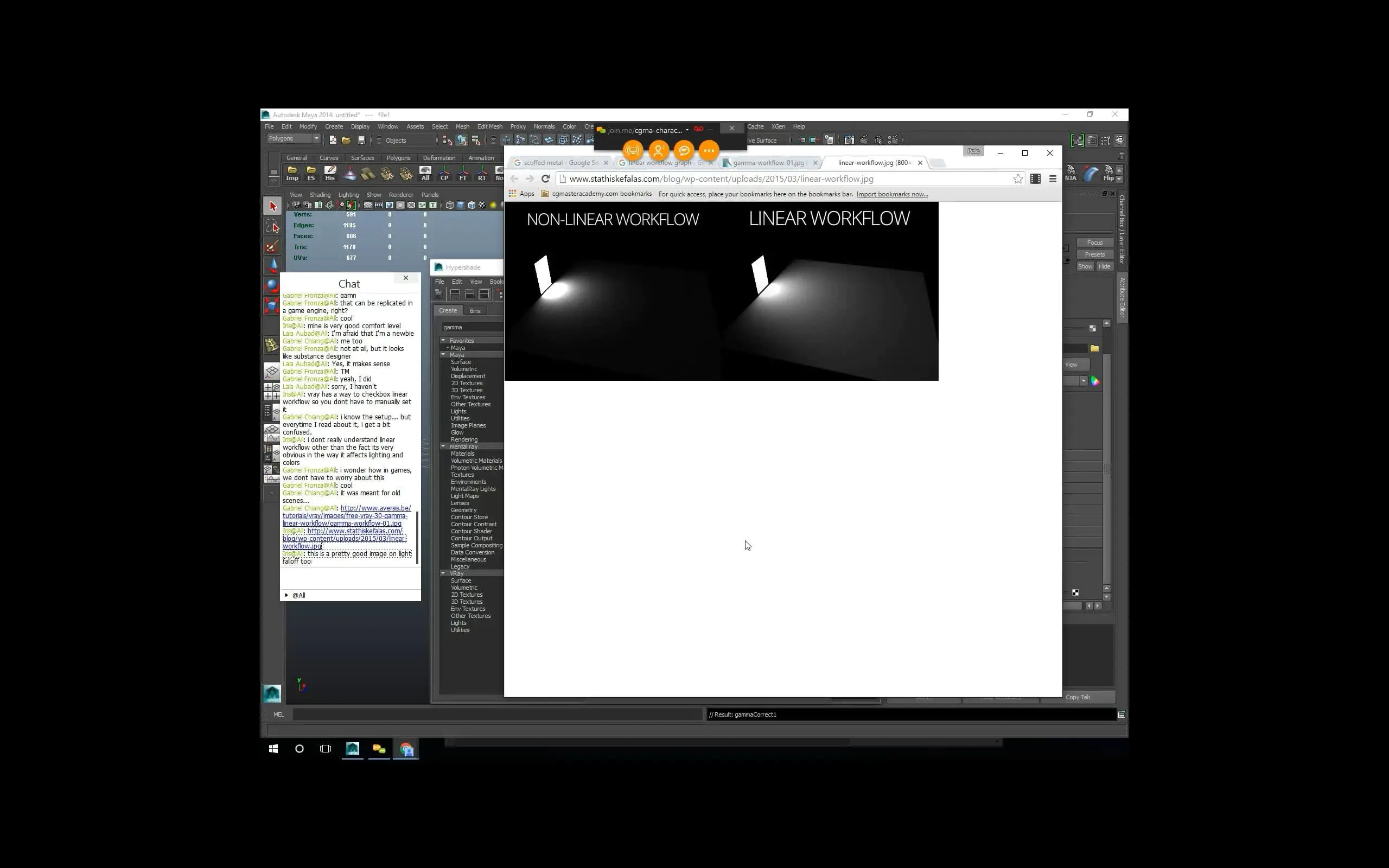The height and width of the screenshot is (868, 1389).
Task: Click the NJA shelf icon in Maya
Action: pos(1071,173)
